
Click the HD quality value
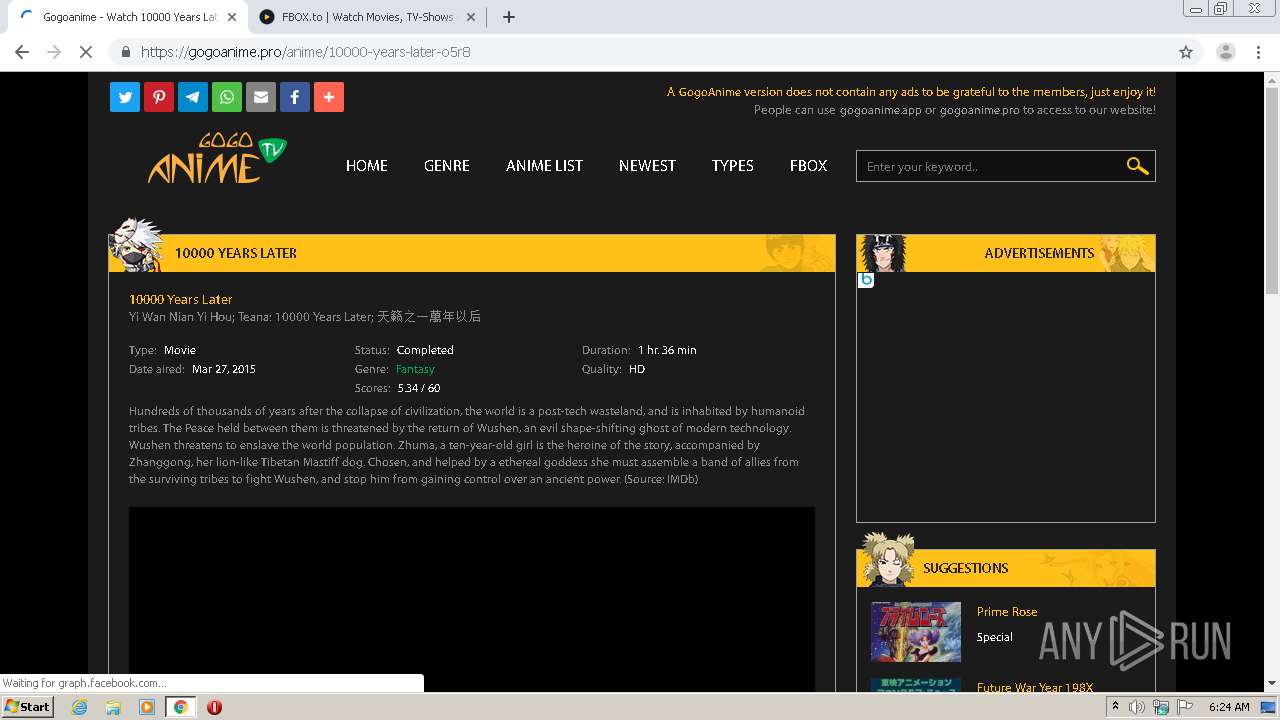click(637, 369)
